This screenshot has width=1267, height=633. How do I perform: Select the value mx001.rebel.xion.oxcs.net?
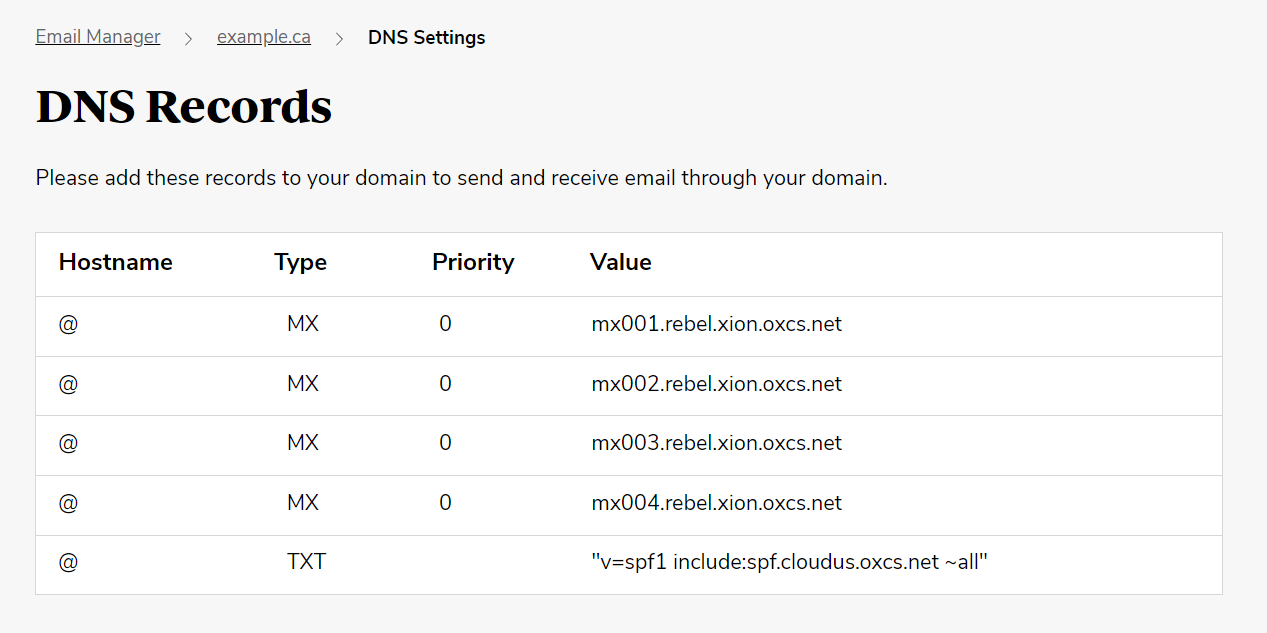[717, 324]
